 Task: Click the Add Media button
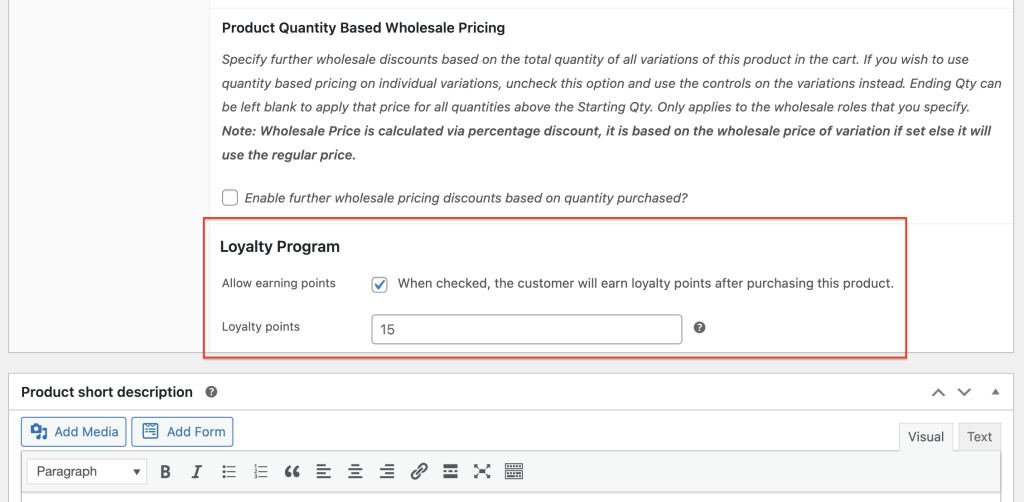(x=74, y=432)
